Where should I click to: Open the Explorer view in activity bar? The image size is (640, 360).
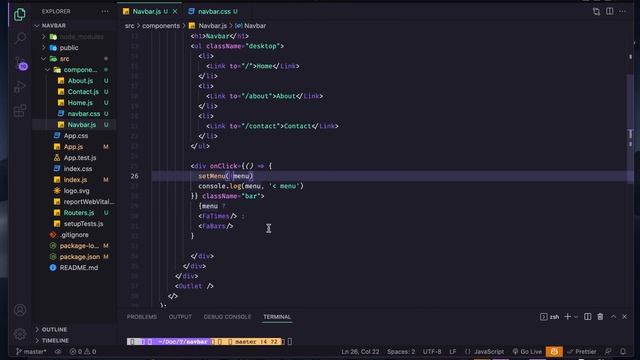20,15
